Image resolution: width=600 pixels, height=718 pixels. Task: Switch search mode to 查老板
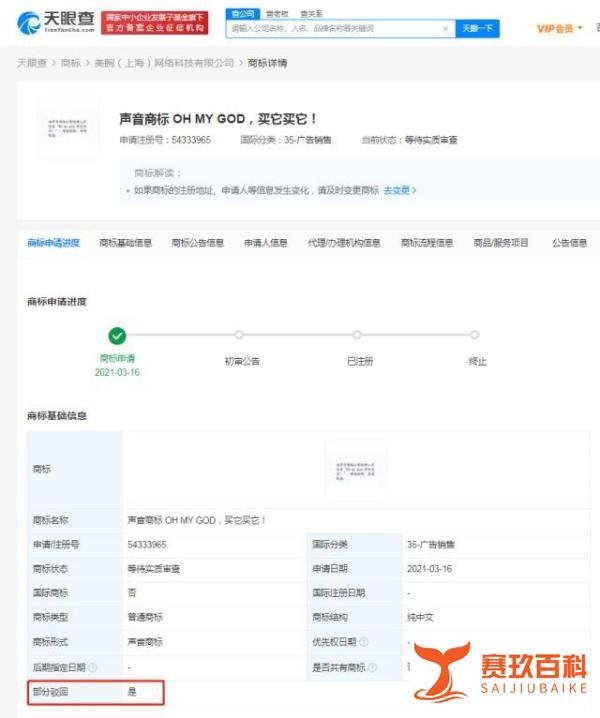(x=278, y=14)
